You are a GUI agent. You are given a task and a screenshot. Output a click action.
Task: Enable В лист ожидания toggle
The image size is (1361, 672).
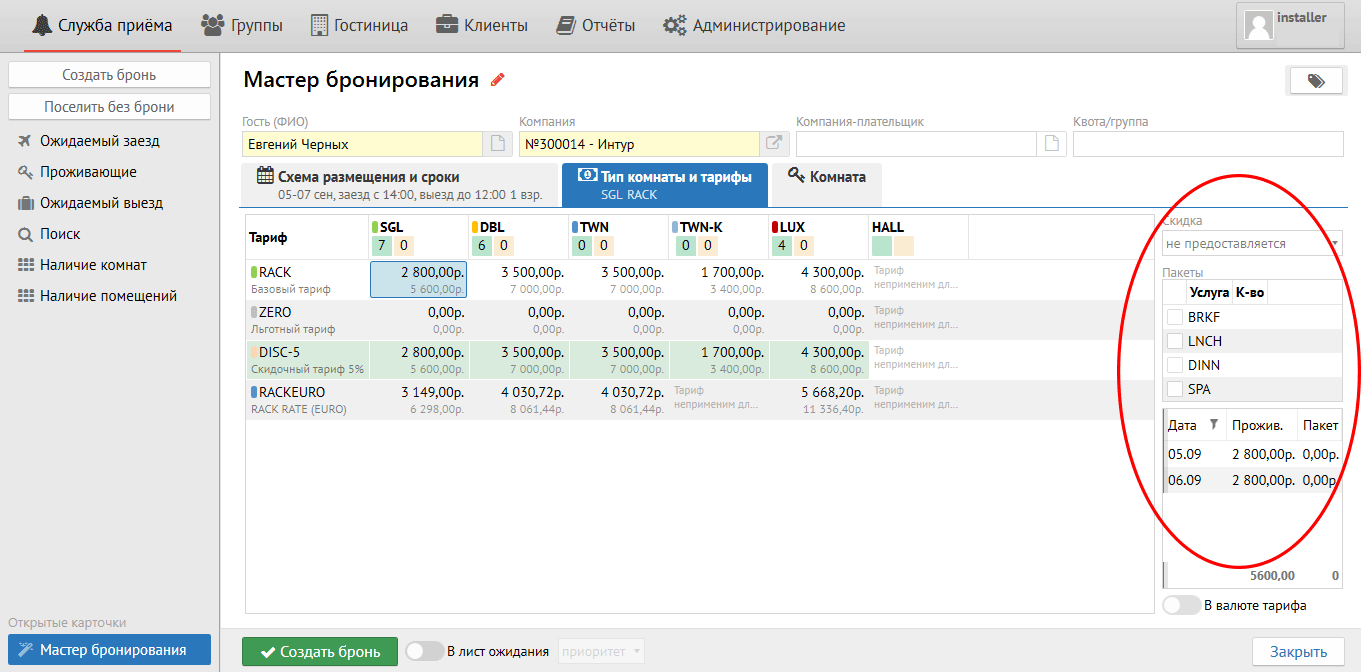424,651
